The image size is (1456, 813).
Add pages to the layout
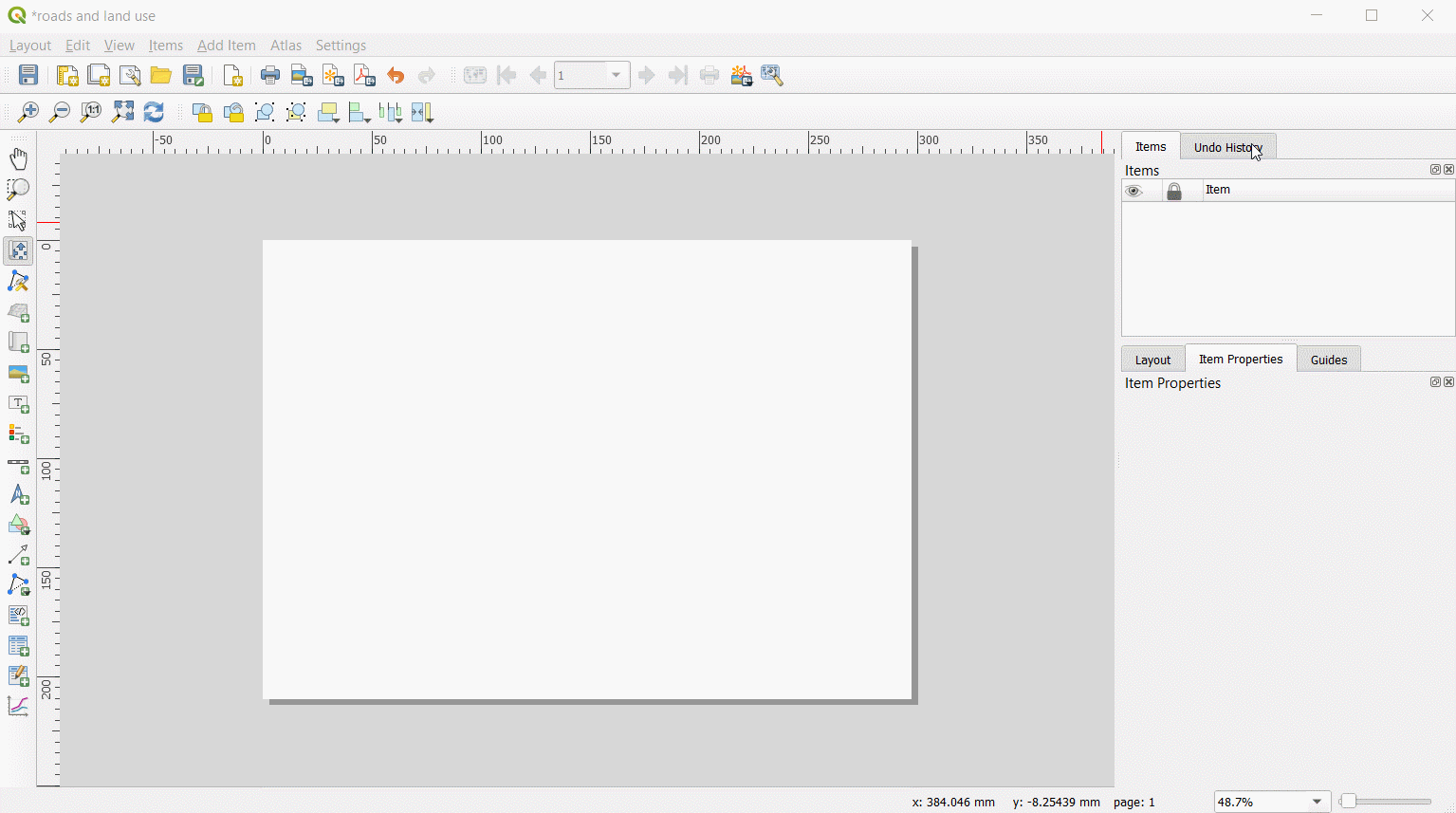pyautogui.click(x=232, y=76)
